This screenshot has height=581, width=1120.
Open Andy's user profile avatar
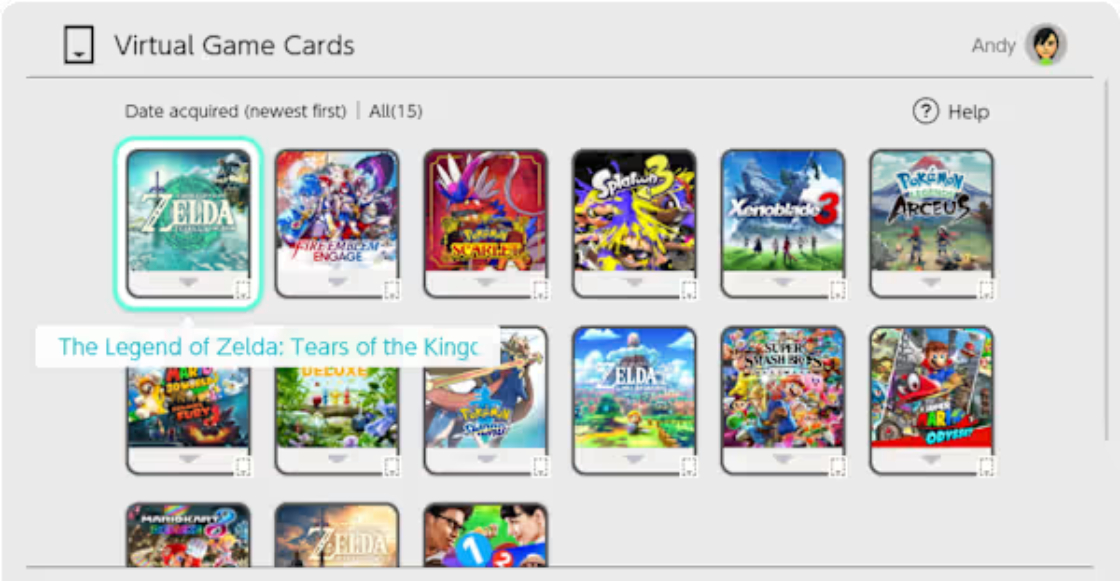point(1046,44)
